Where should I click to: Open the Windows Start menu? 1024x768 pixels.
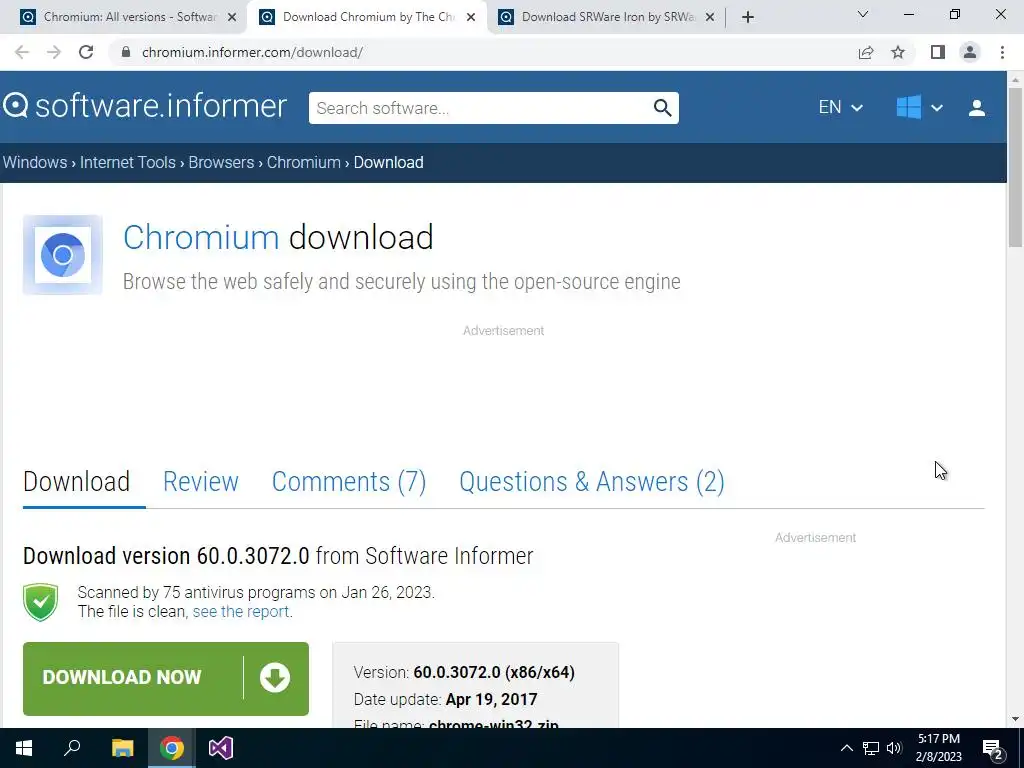coord(24,748)
